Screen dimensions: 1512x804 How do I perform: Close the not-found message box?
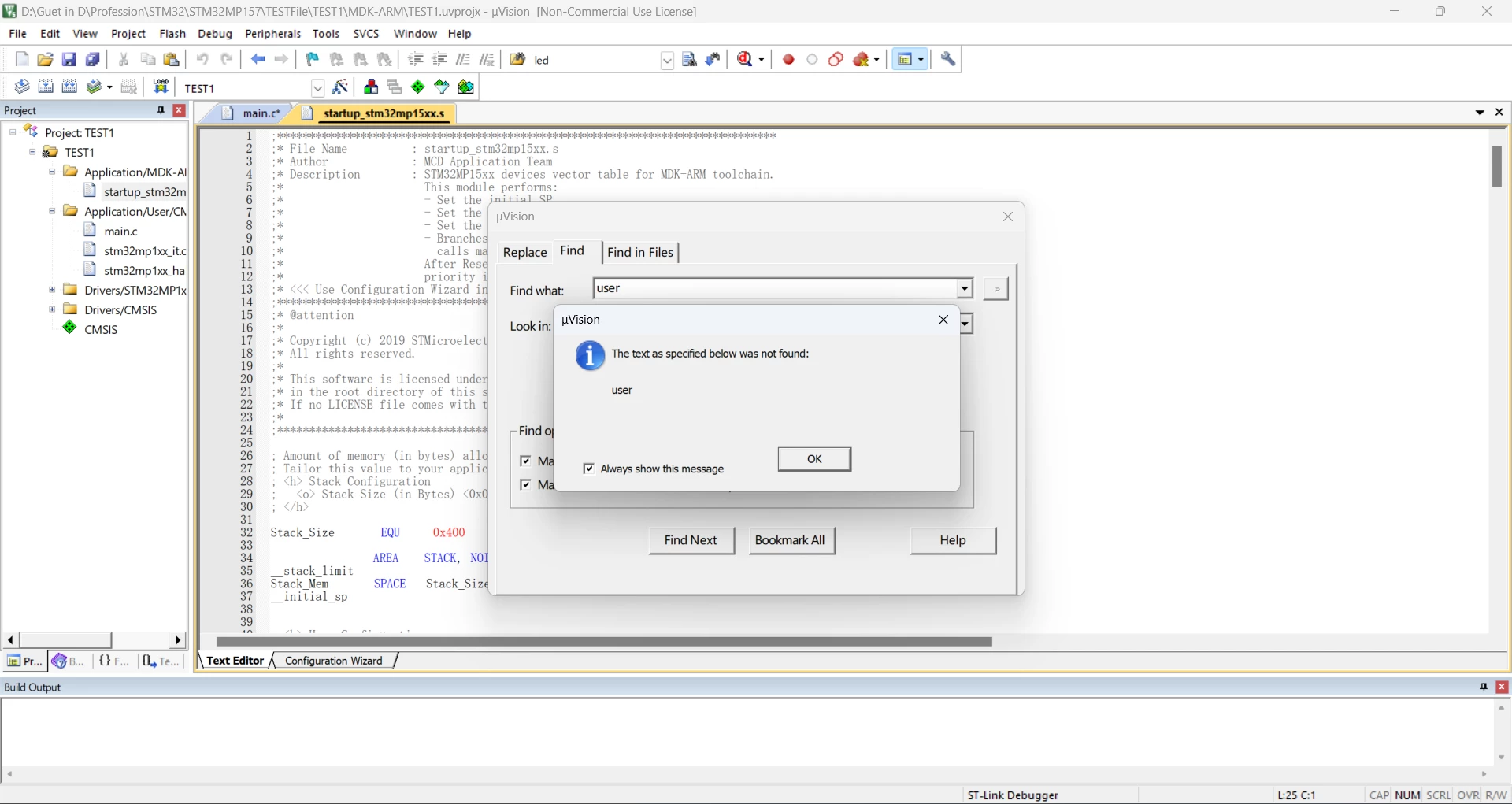[x=943, y=320]
